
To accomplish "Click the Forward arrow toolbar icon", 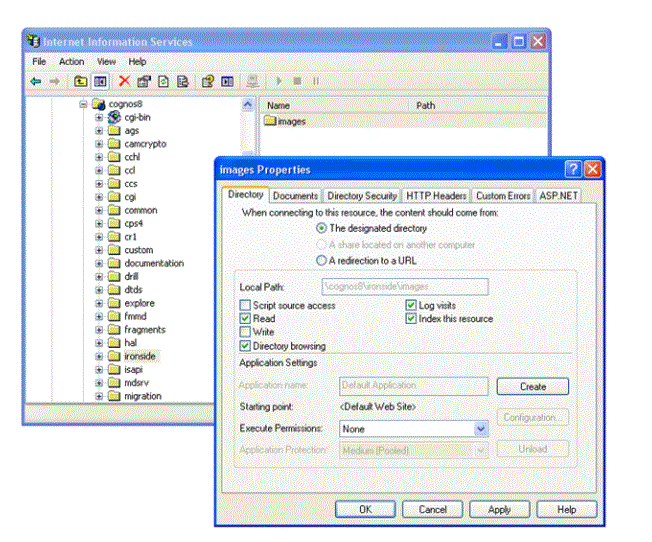I will point(54,81).
